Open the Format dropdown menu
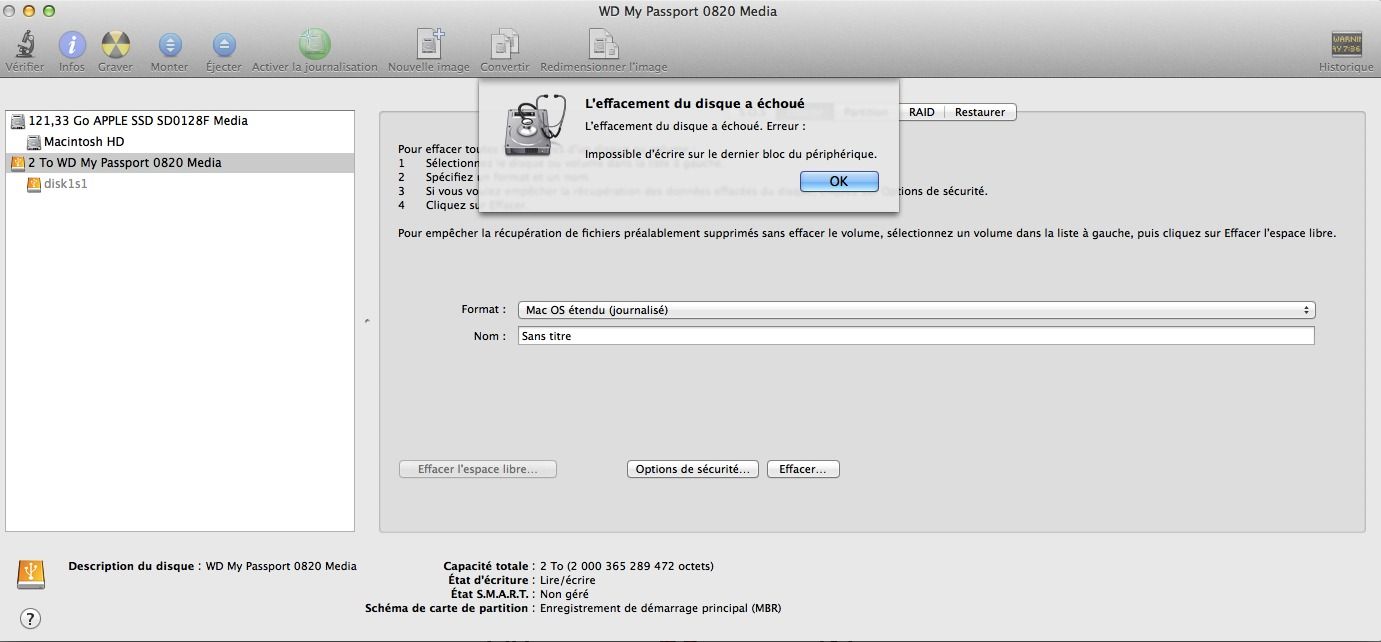The height and width of the screenshot is (642, 1381). coord(917,310)
